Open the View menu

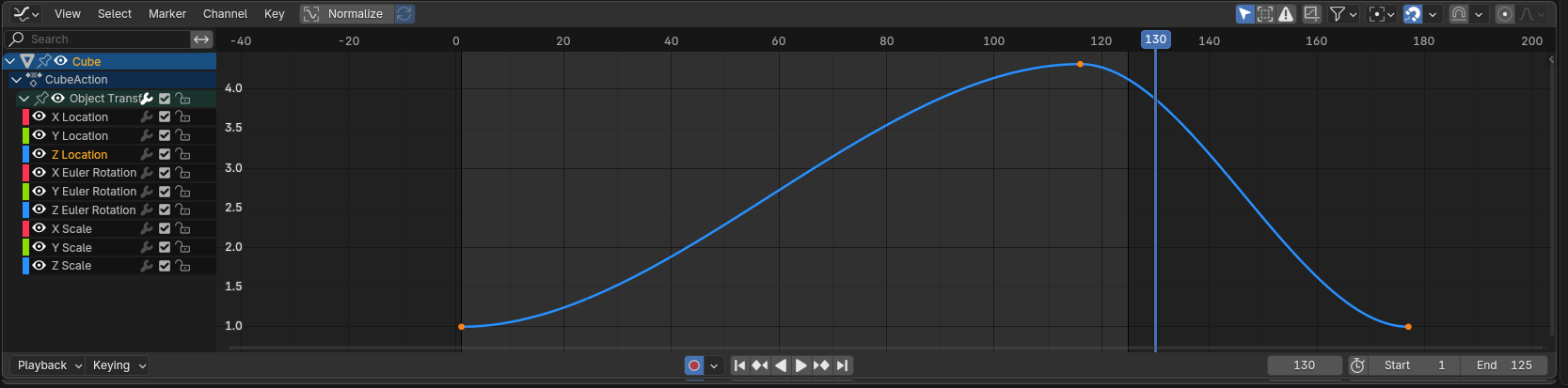click(x=68, y=14)
